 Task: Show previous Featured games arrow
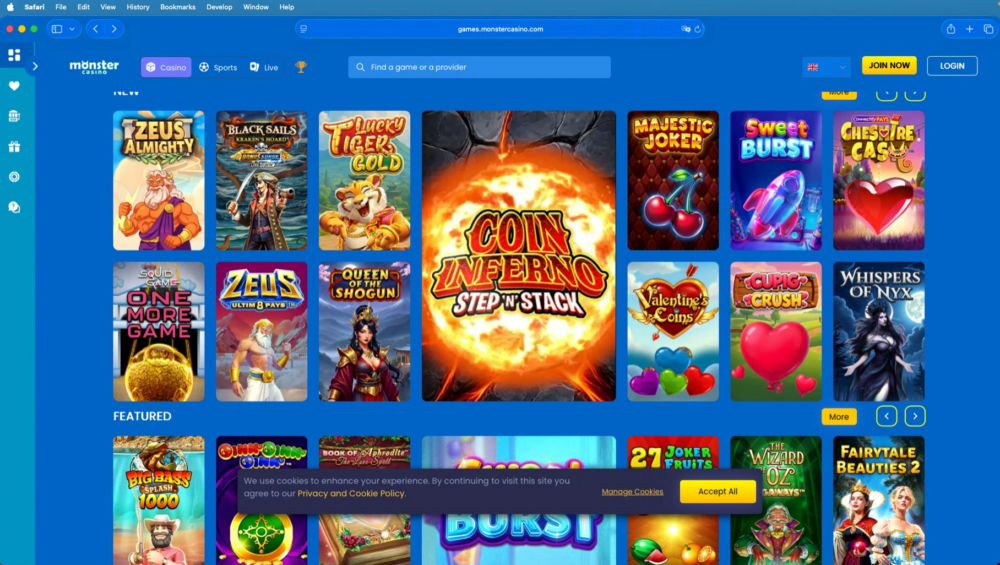(x=886, y=416)
